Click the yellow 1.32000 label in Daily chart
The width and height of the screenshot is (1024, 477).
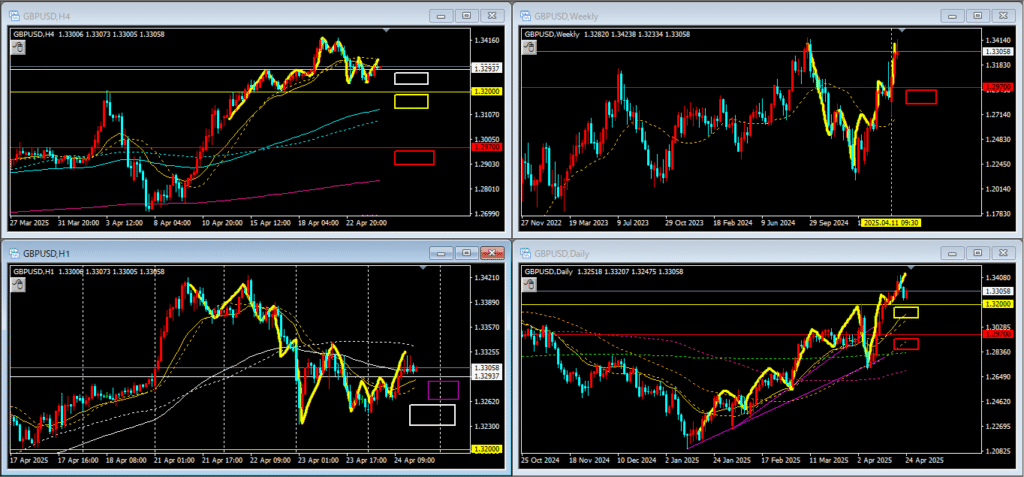click(x=999, y=304)
